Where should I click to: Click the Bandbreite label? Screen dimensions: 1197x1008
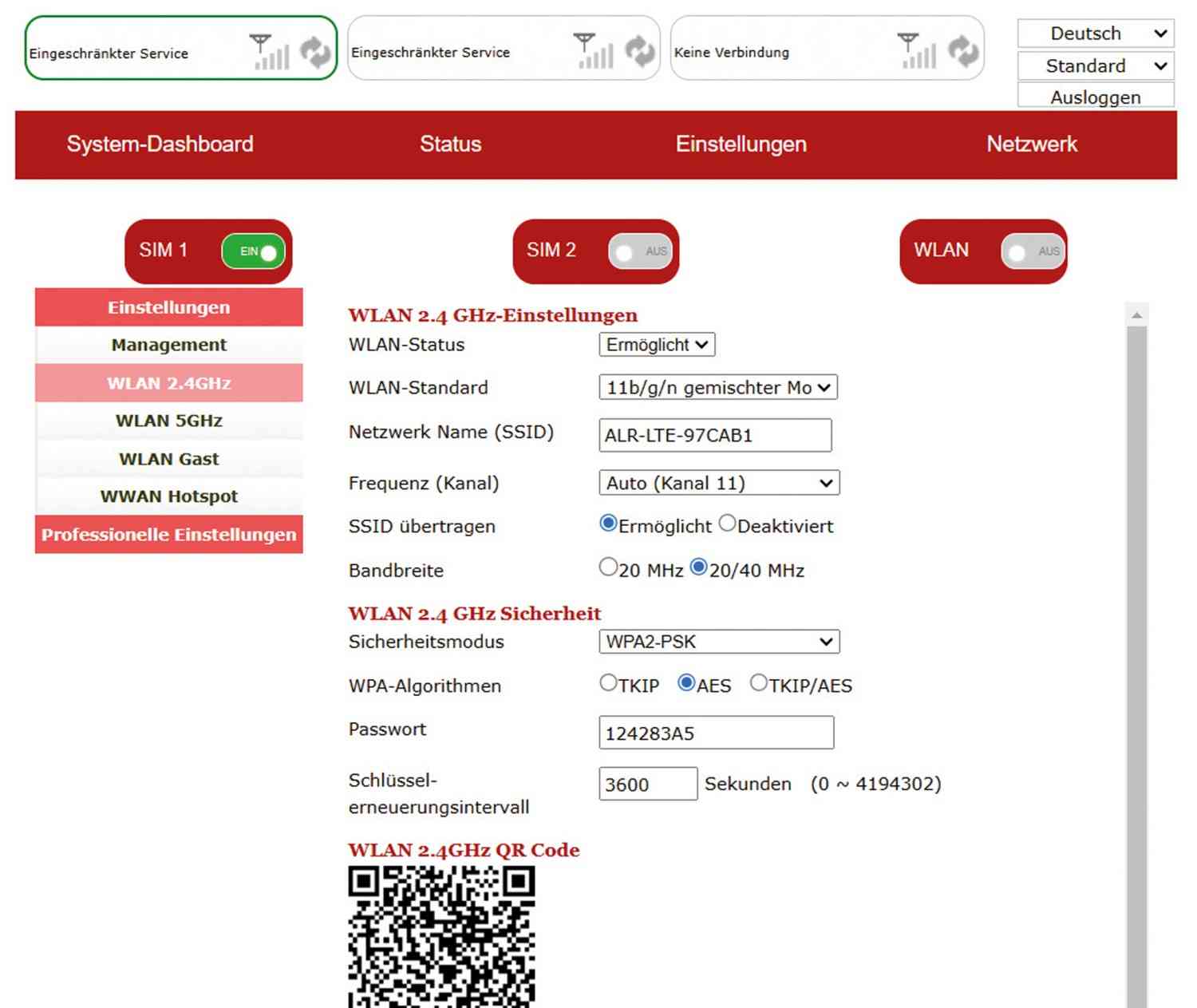[396, 571]
